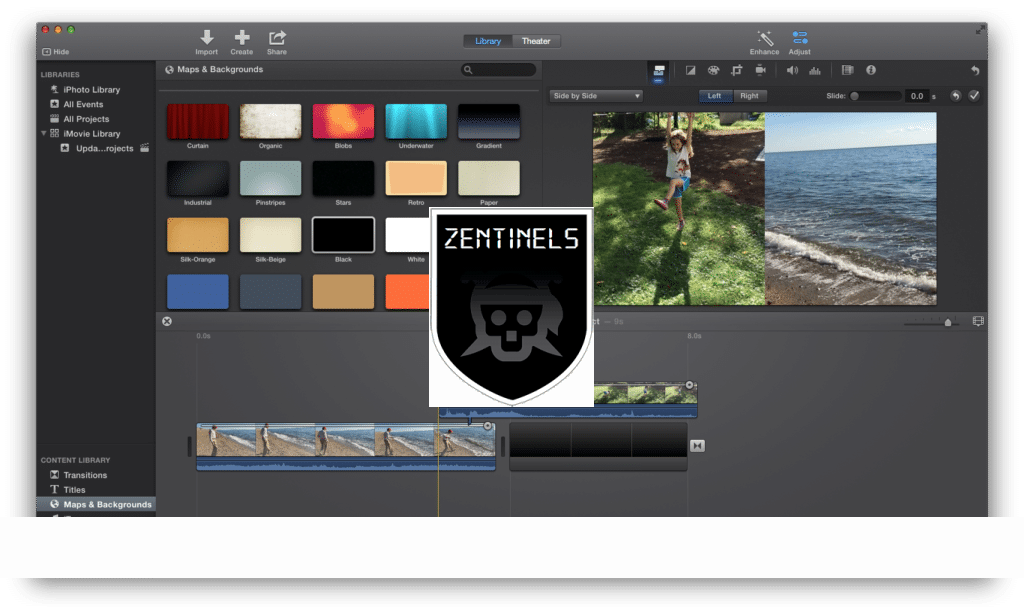Open the Create plus menu
This screenshot has height=614, width=1024.
(x=242, y=37)
